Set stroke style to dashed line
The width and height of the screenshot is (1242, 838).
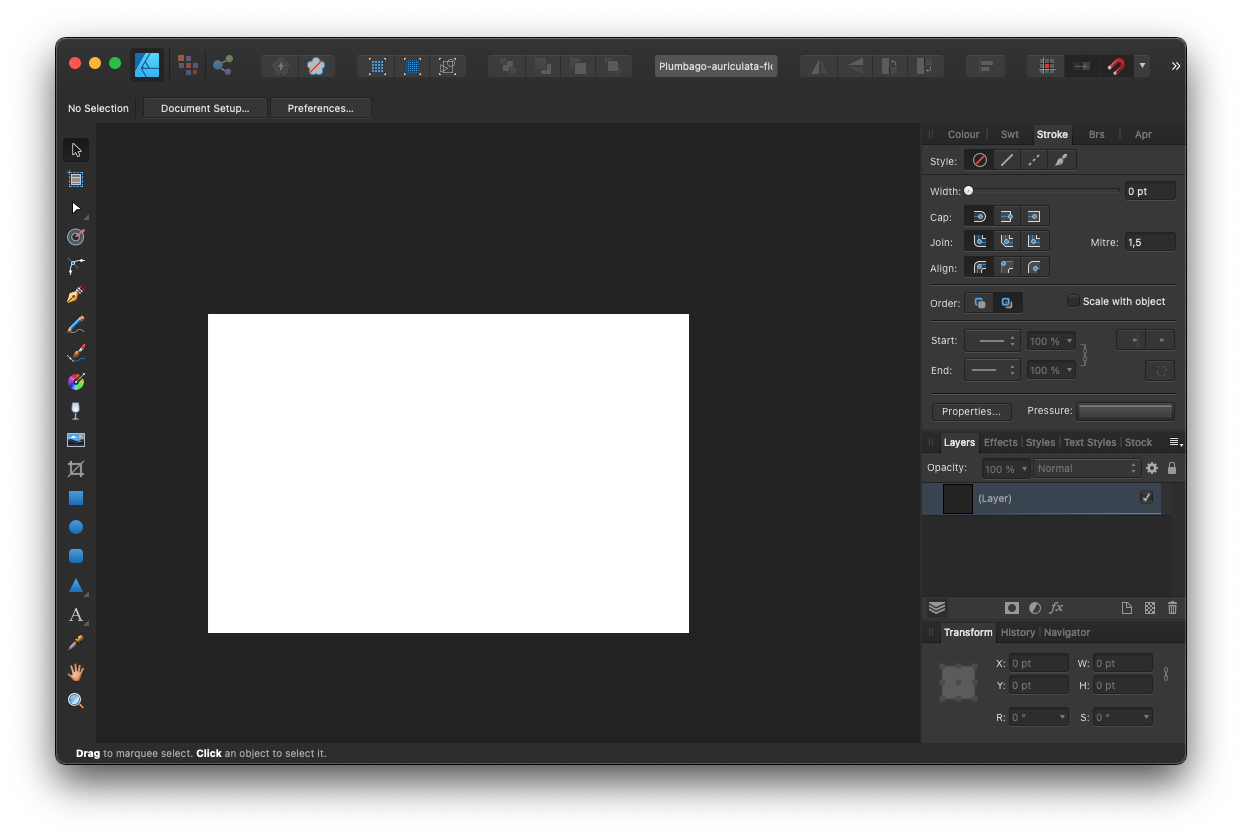pyautogui.click(x=1034, y=160)
